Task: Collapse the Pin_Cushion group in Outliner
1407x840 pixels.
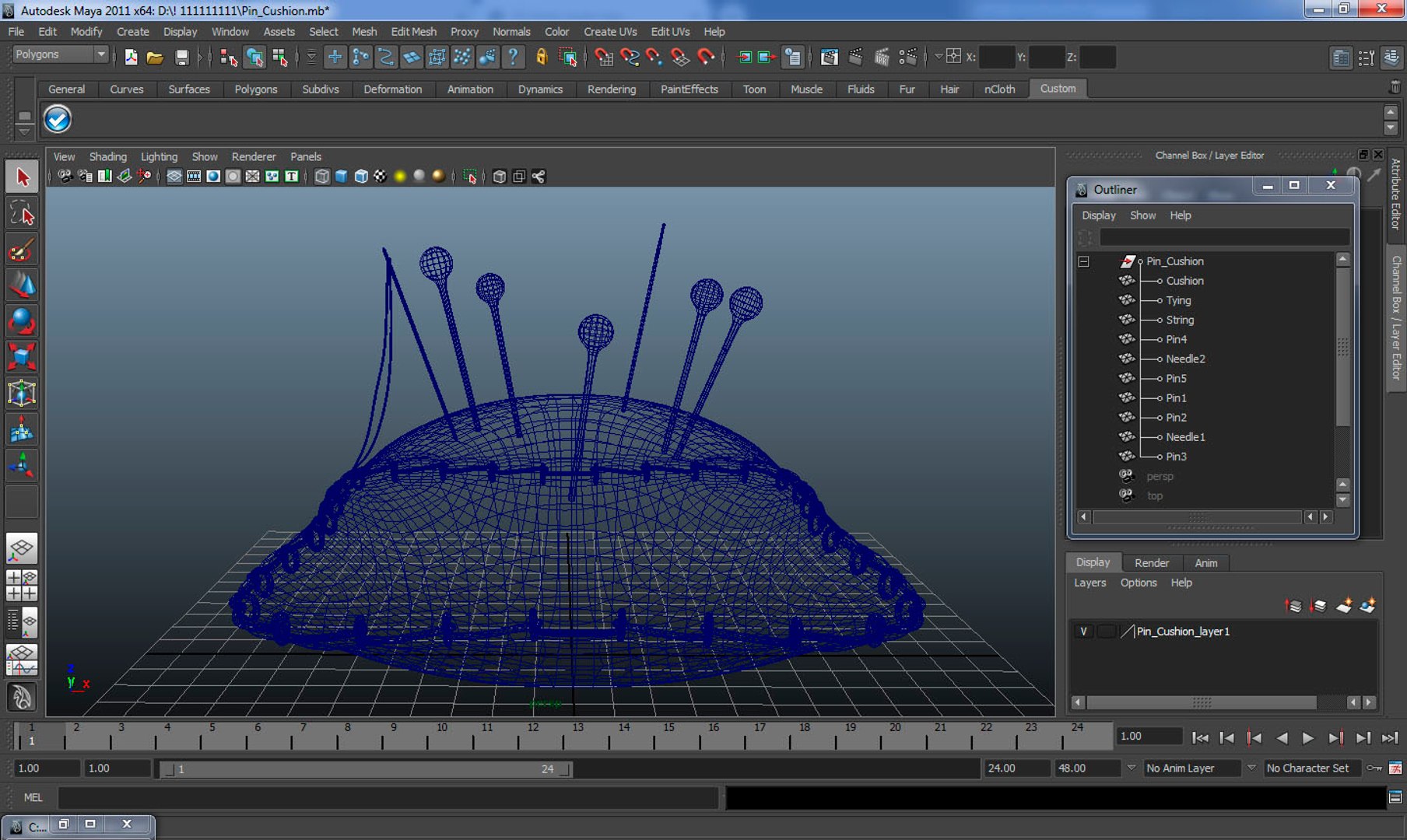Action: (1083, 262)
